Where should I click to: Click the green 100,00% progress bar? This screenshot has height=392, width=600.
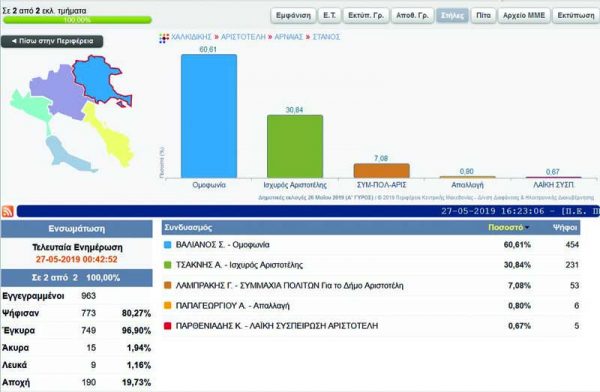coord(77,20)
